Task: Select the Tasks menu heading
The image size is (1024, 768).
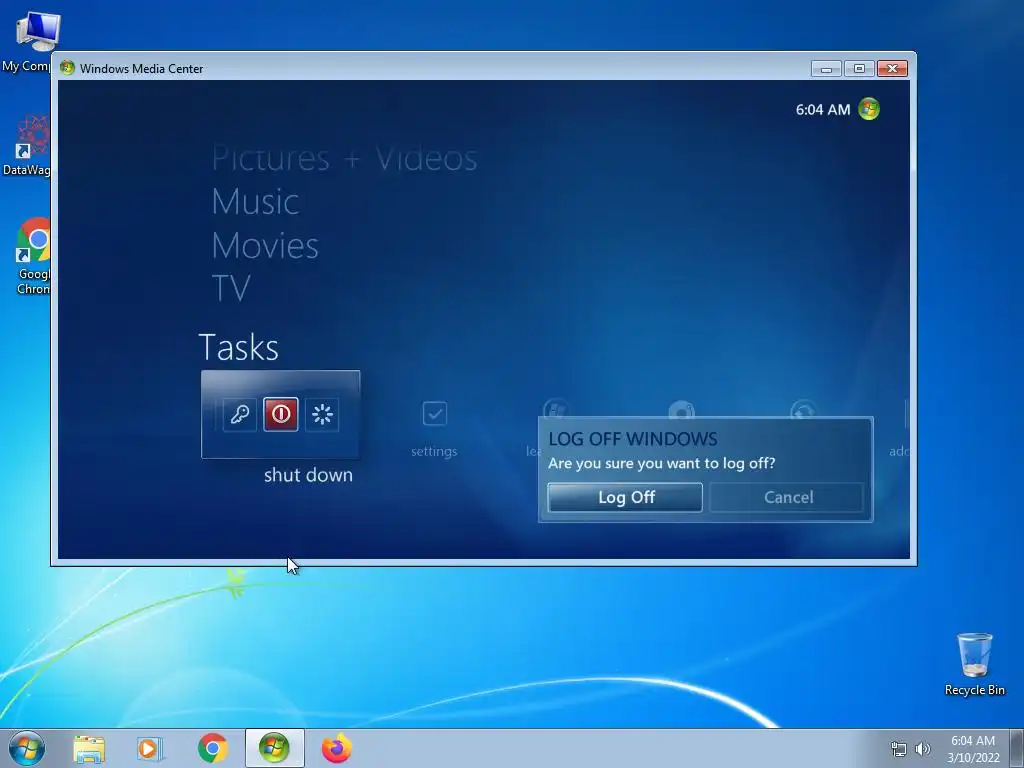Action: point(238,347)
